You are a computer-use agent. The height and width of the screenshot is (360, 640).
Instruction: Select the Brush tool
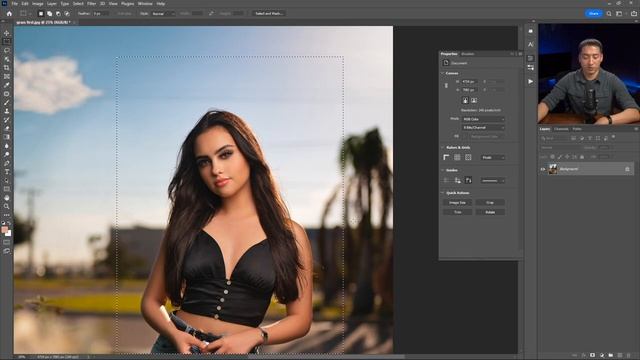click(x=7, y=102)
